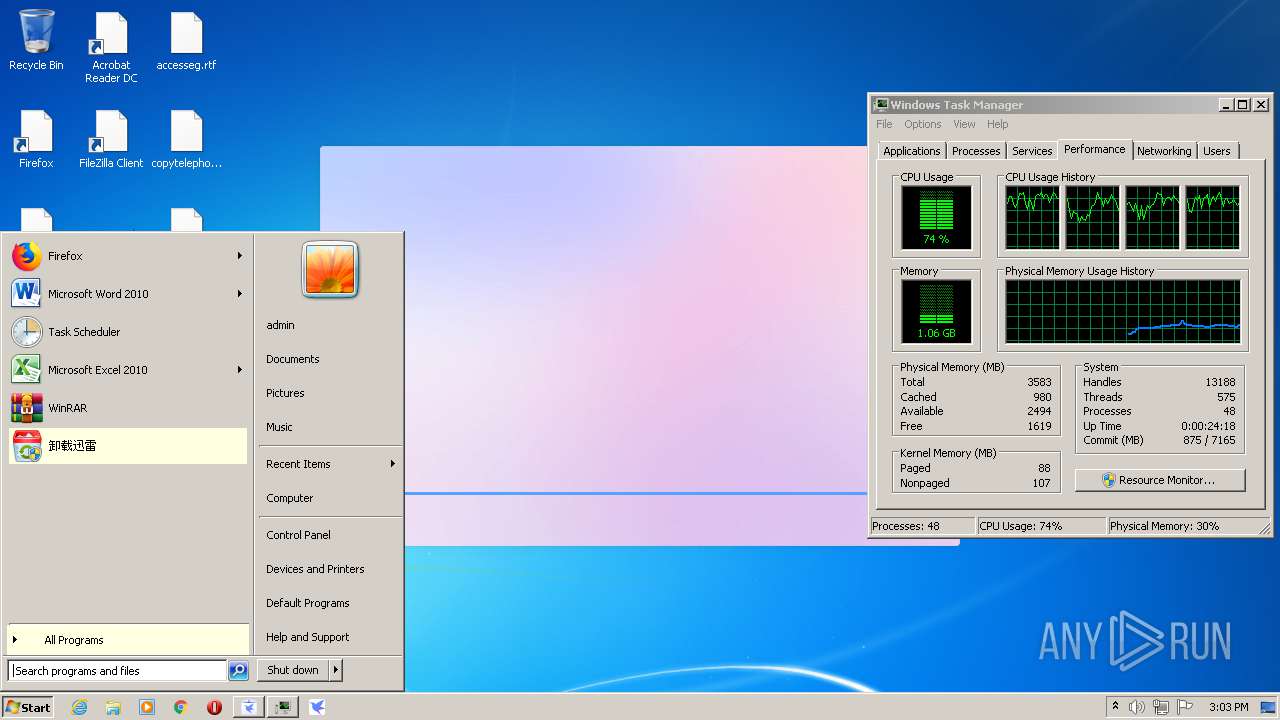
Task: Click the CPU Usage 74% meter
Action: pyautogui.click(x=936, y=217)
